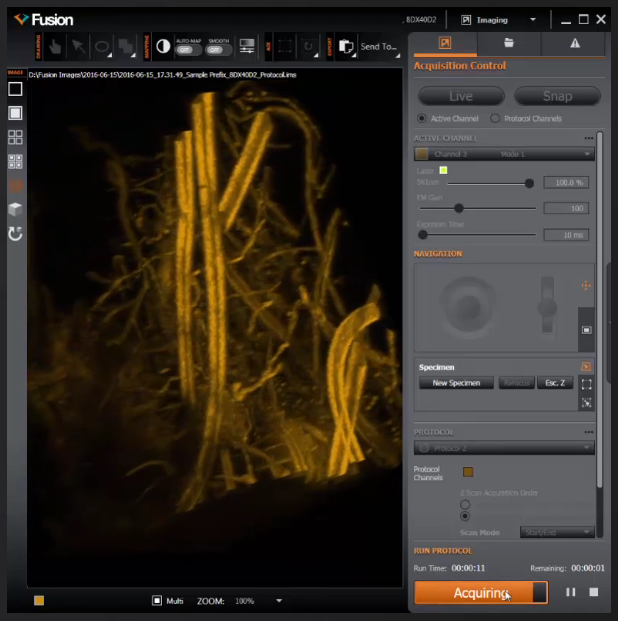This screenshot has width=618, height=621.
Task: Select the four-panel grid view
Action: (x=15, y=137)
